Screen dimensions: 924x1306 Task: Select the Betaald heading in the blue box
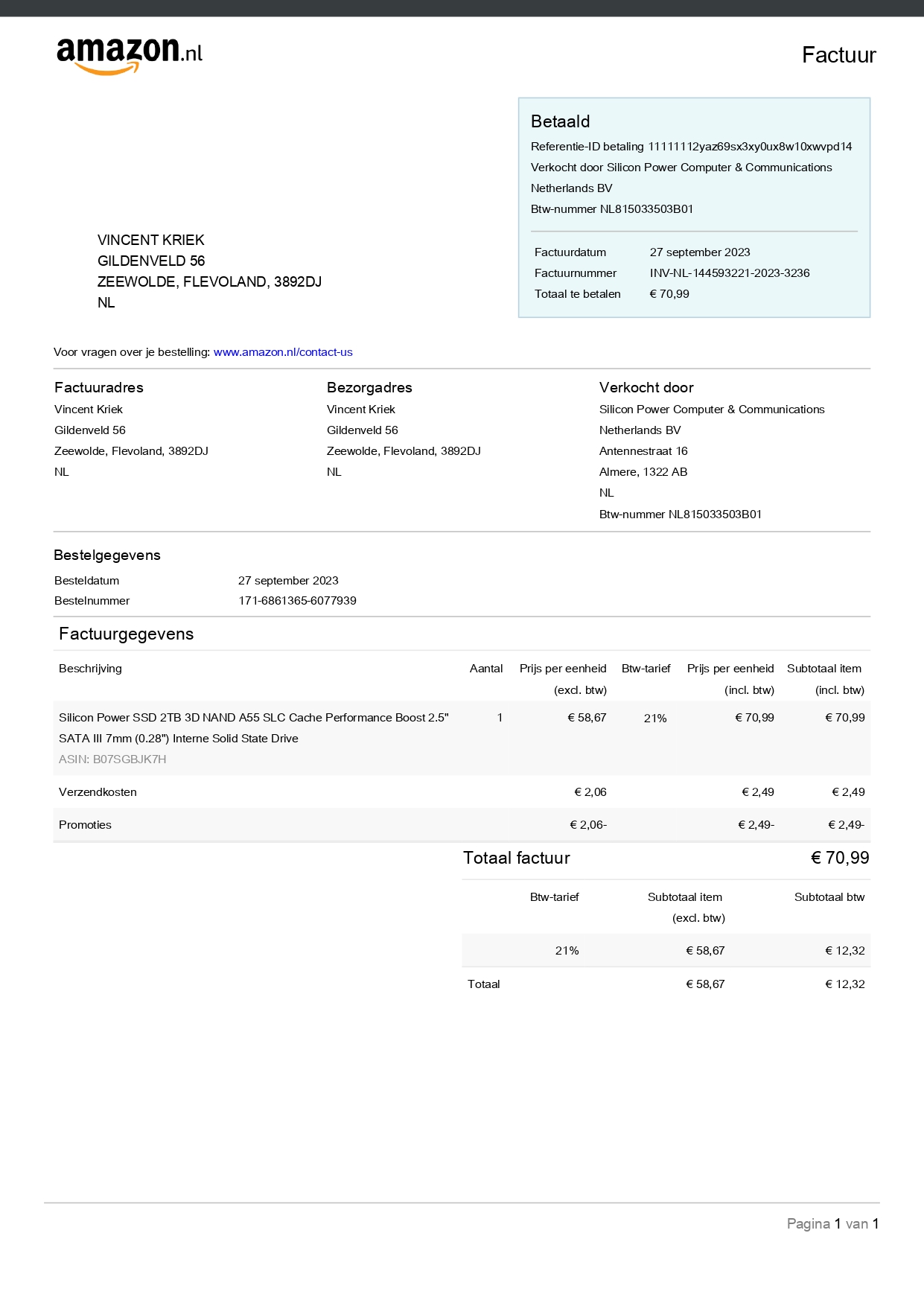pyautogui.click(x=560, y=121)
